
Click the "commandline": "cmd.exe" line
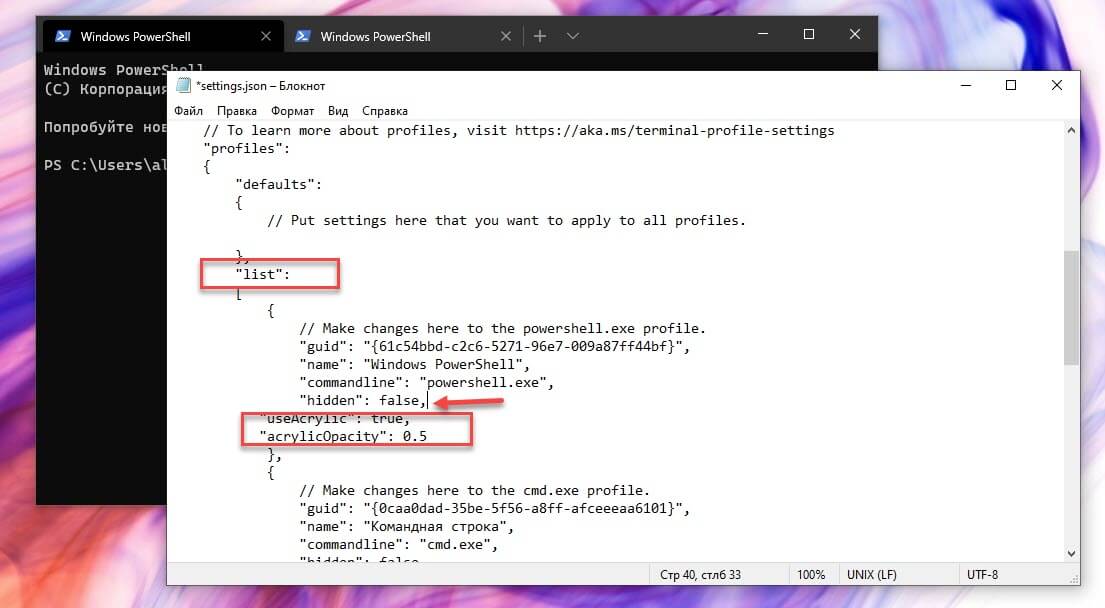coord(399,544)
